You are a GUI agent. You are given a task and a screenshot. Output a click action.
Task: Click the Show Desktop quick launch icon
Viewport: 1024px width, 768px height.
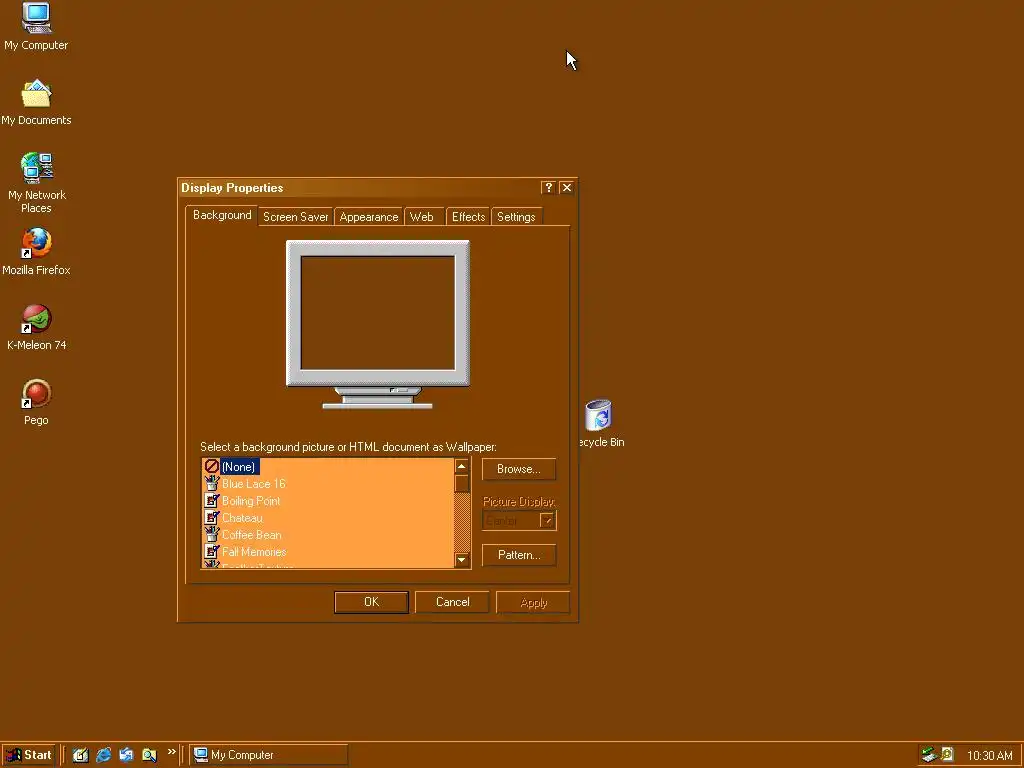pos(80,755)
